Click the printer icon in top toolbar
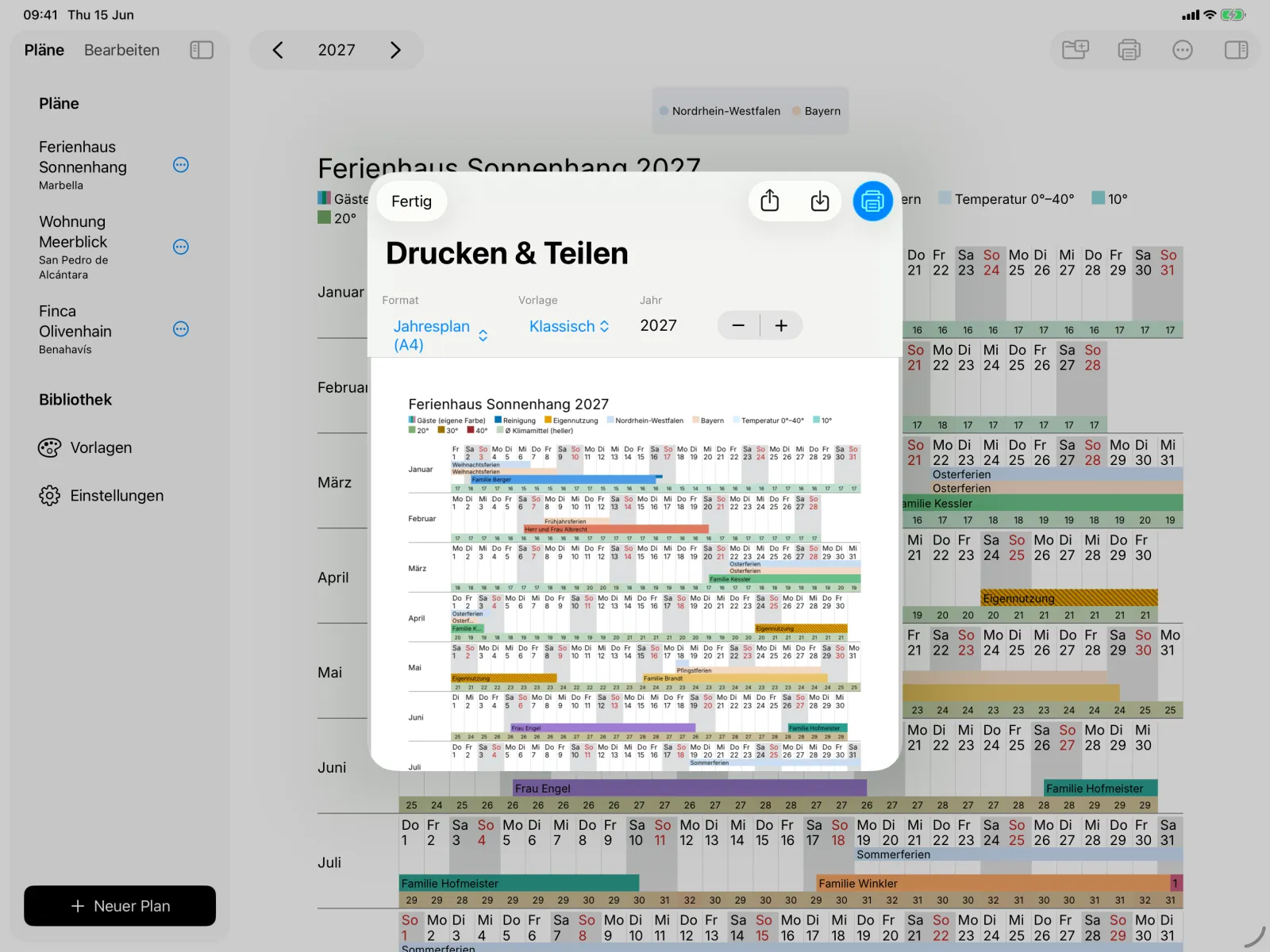This screenshot has height=952, width=1270. point(1129,50)
